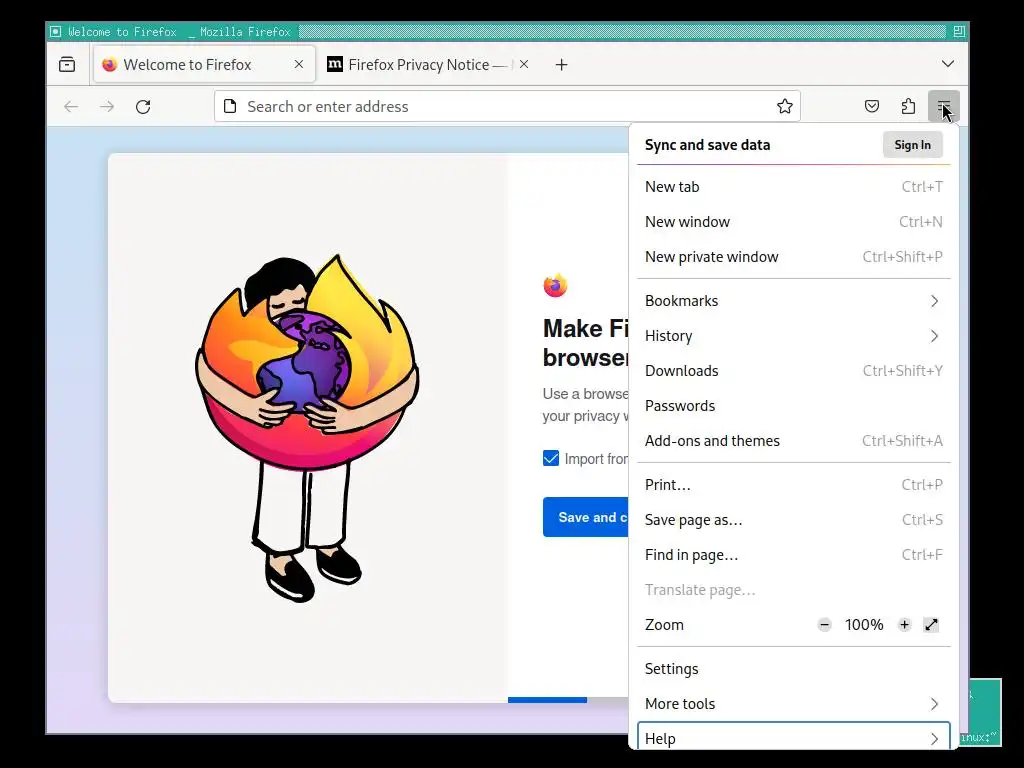Close the Welcome to Firefox tab
Viewport: 1024px width, 768px height.
(299, 64)
